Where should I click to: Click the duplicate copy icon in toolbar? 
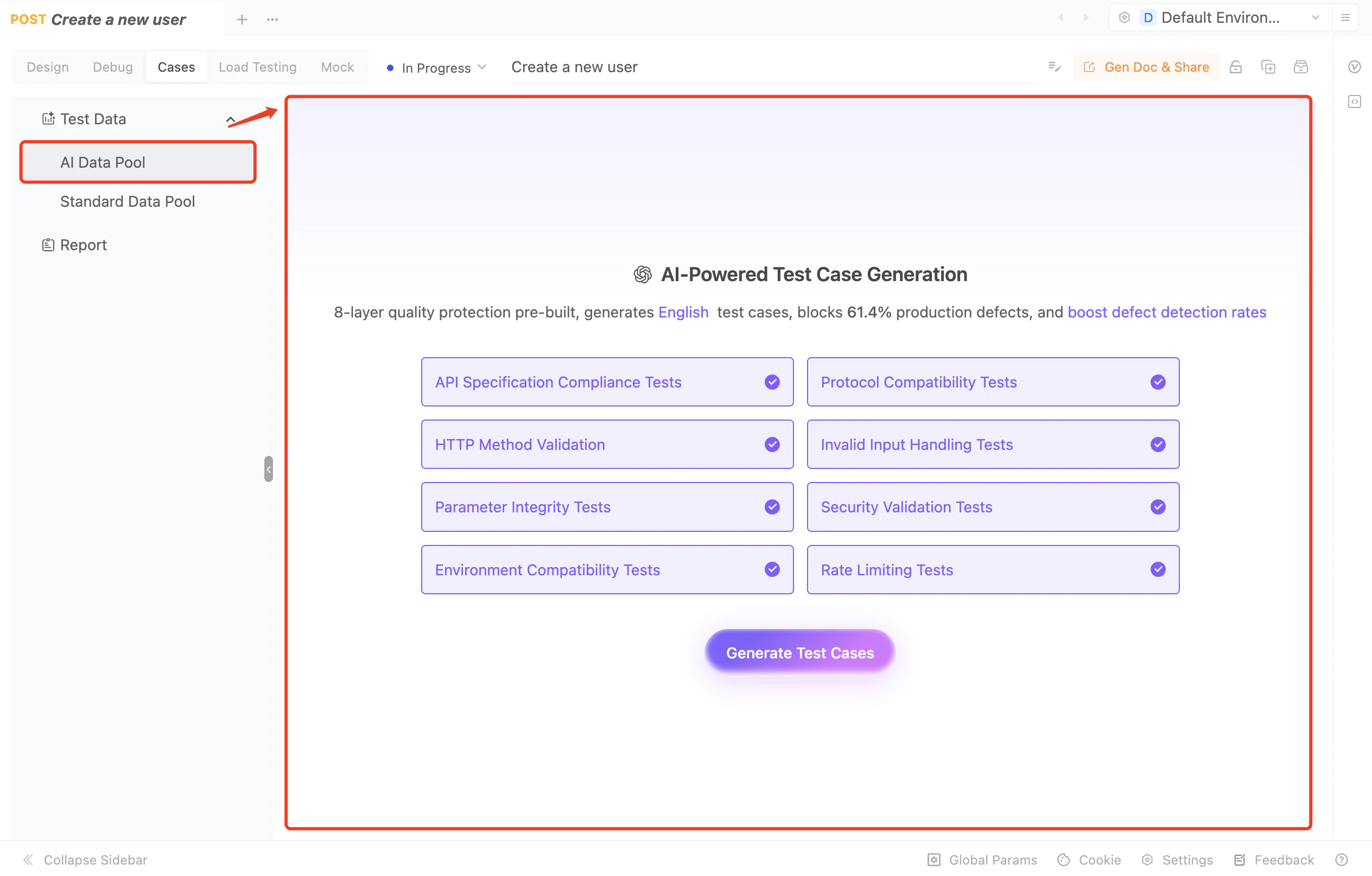[1268, 67]
